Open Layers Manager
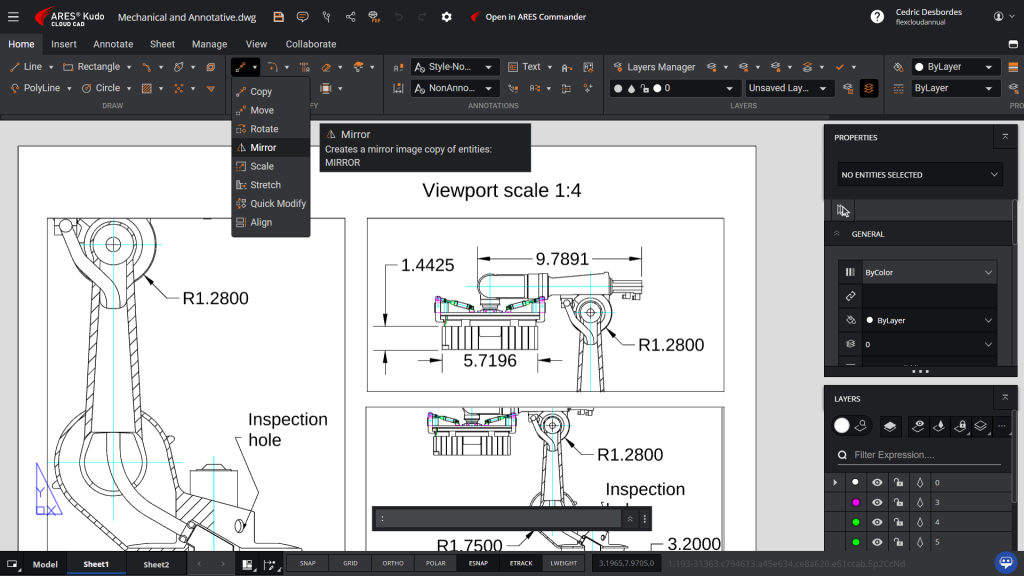 pos(654,67)
